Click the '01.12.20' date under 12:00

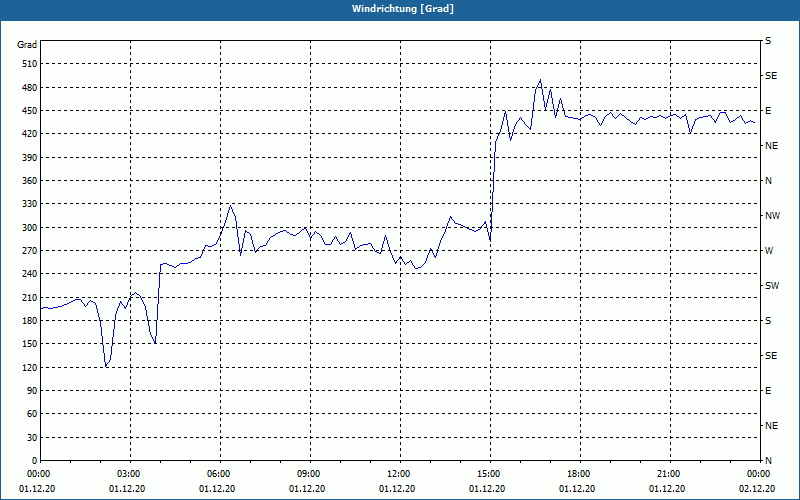tap(397, 489)
